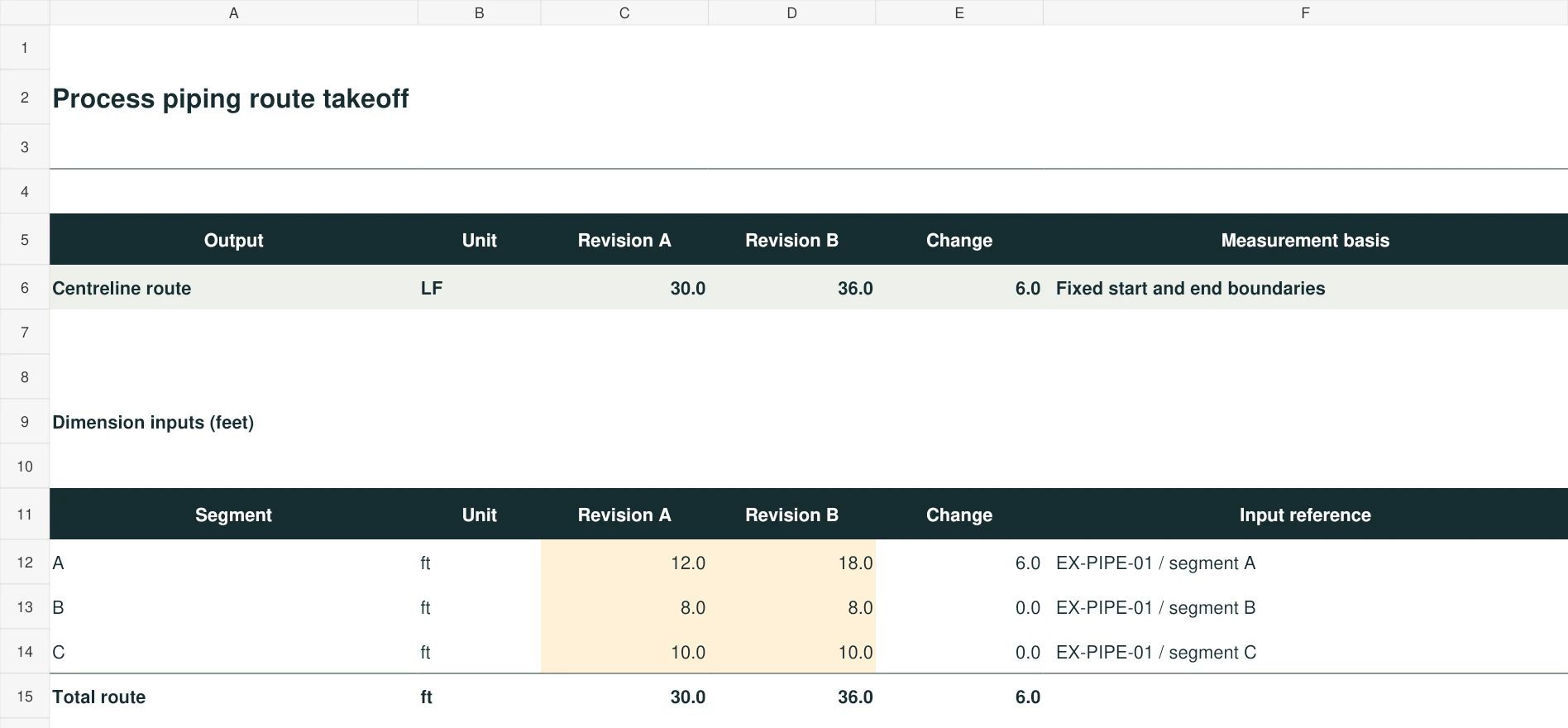Image resolution: width=1568 pixels, height=728 pixels.
Task: Click row 12 header number
Action: (x=25, y=563)
